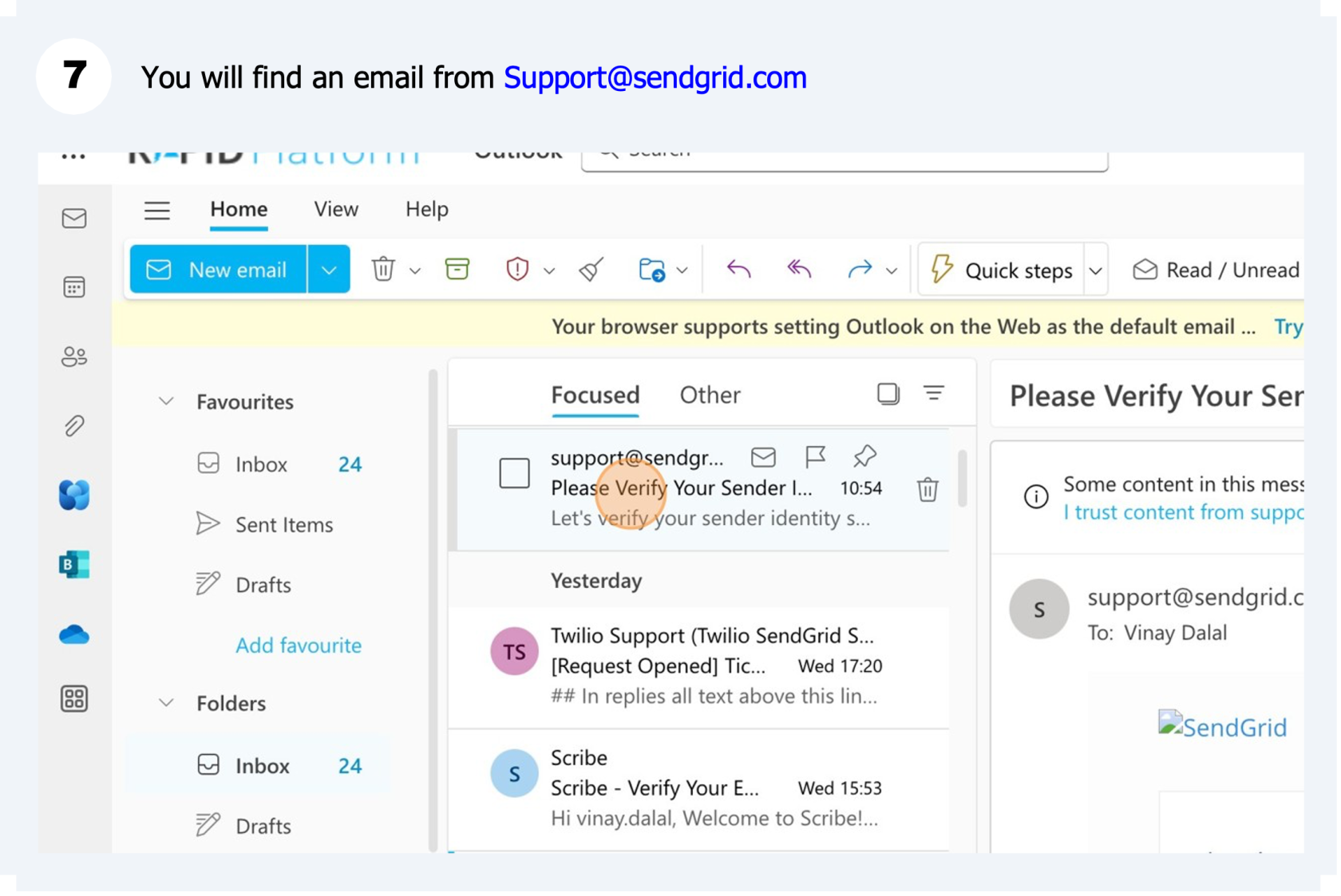Open the Mail app in left rail
This screenshot has width=1341, height=896.
(x=74, y=218)
